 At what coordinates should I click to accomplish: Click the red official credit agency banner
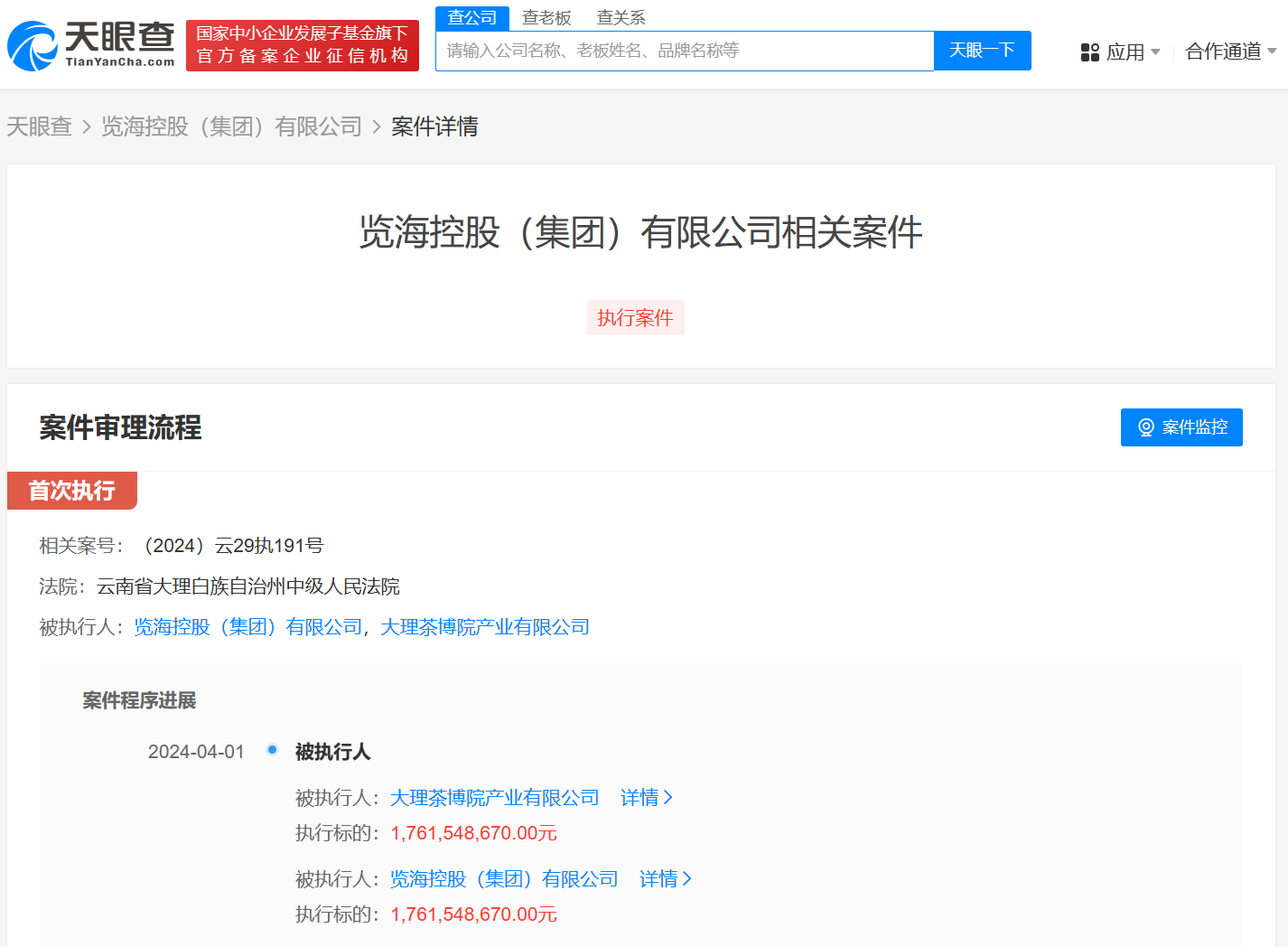click(302, 45)
